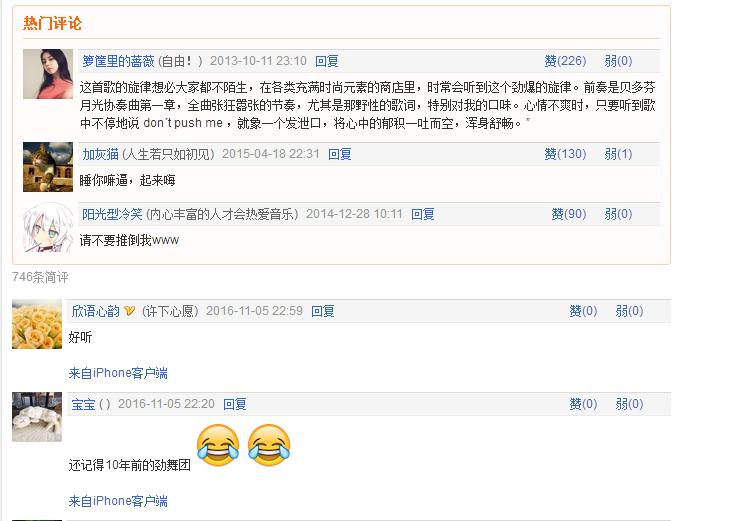Open avatar of user 箩筐里的蔷薇
Viewport: 732px width, 521px height.
coord(48,74)
